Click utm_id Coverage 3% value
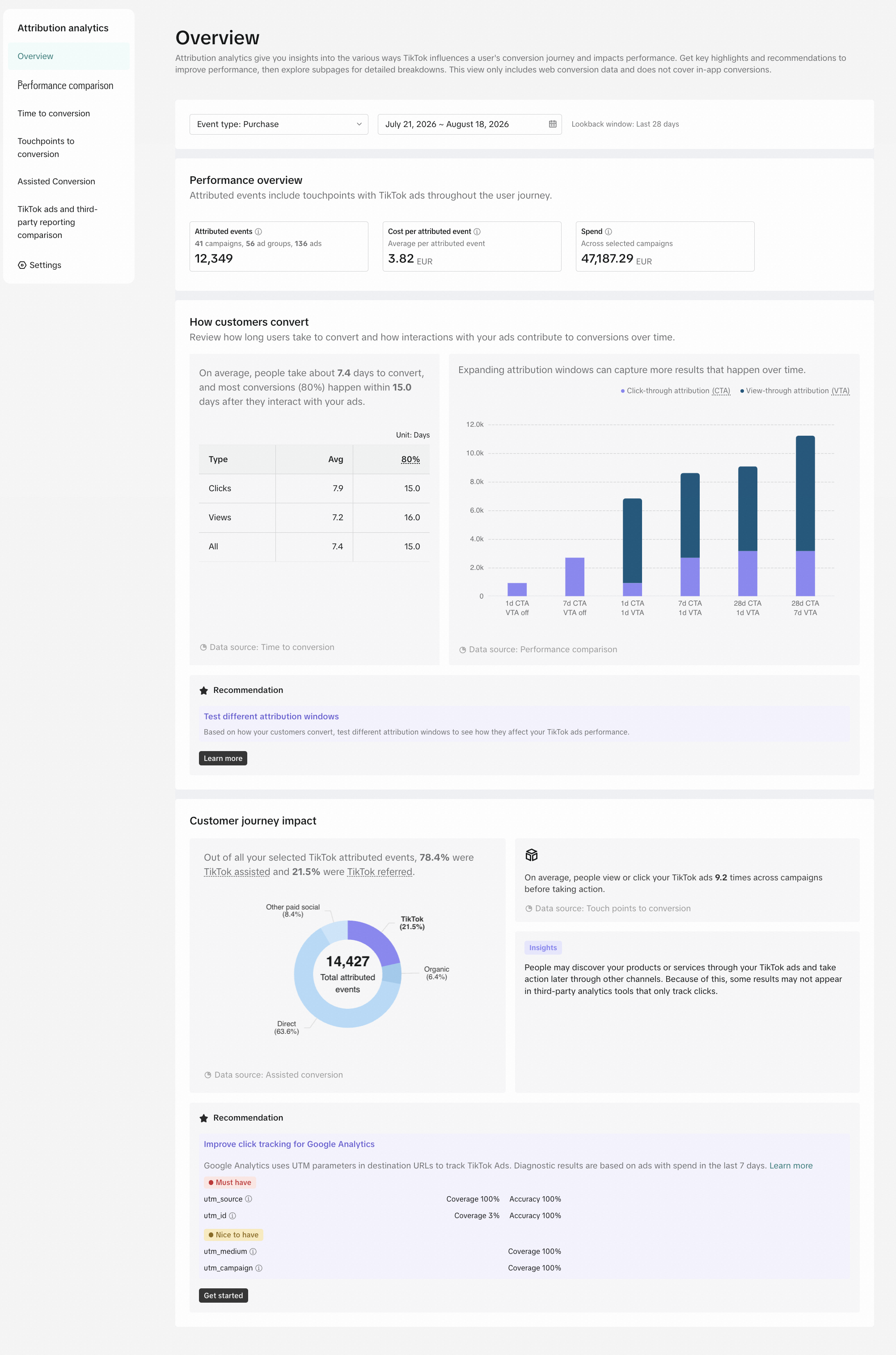Viewport: 896px width, 1355px height. [x=477, y=1215]
